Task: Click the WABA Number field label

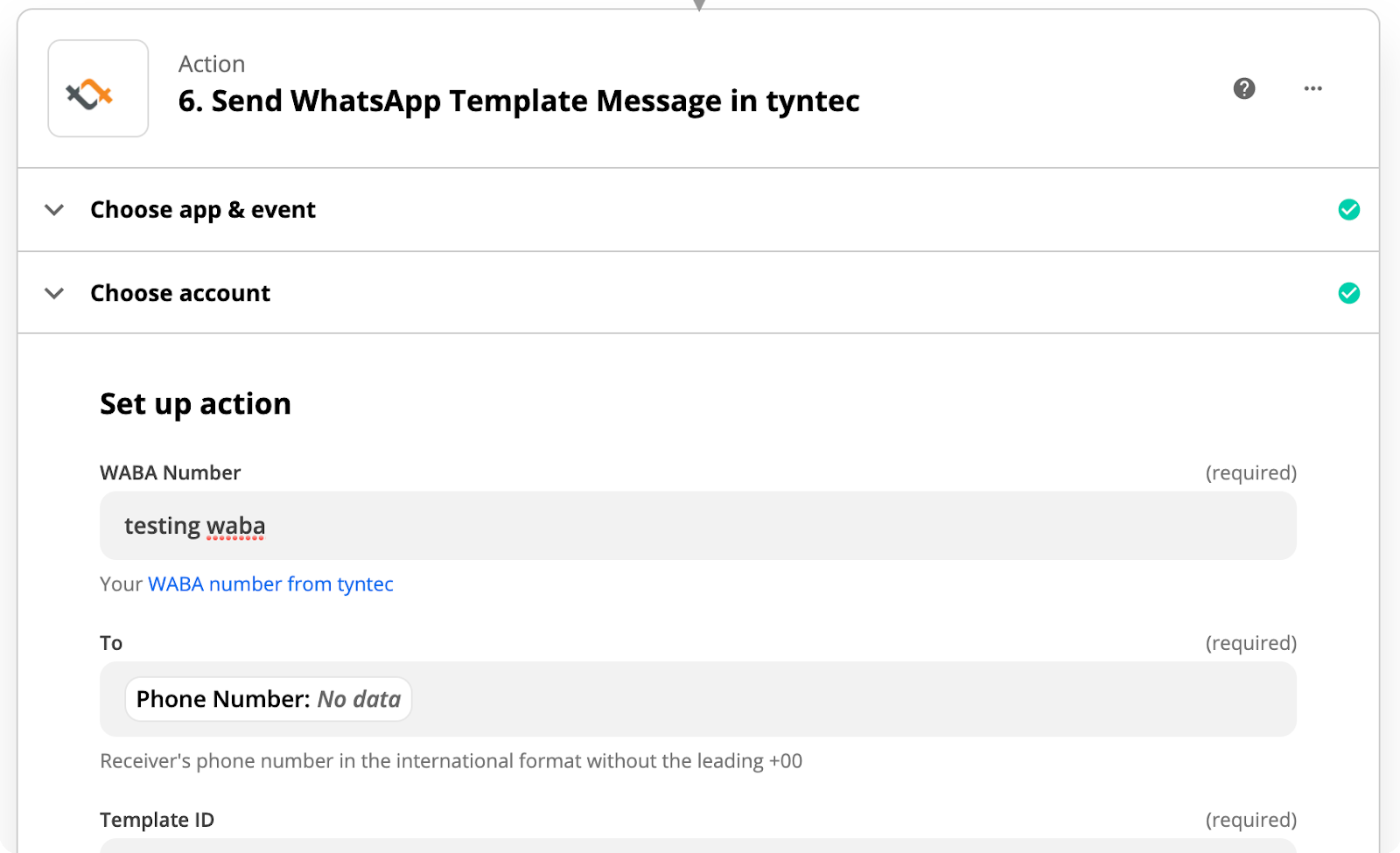Action: [x=170, y=473]
